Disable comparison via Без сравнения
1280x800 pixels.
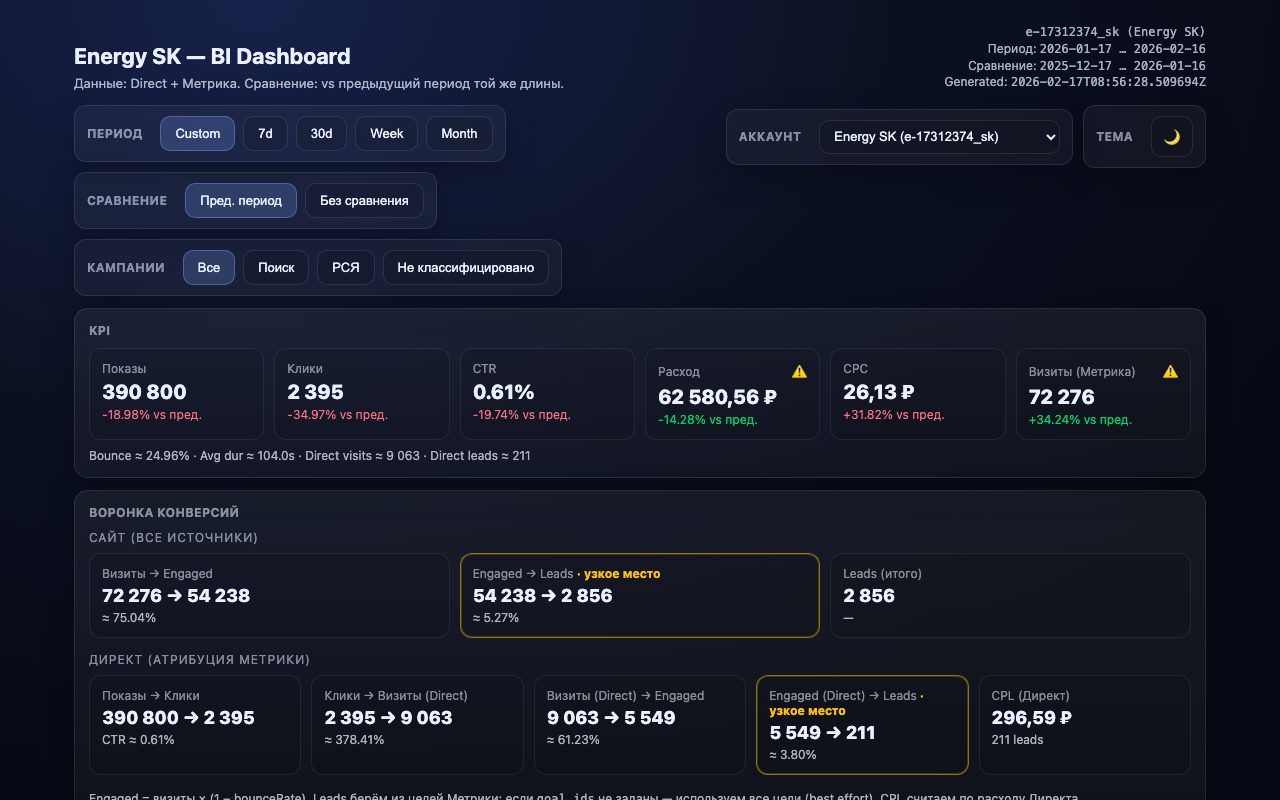pos(364,200)
